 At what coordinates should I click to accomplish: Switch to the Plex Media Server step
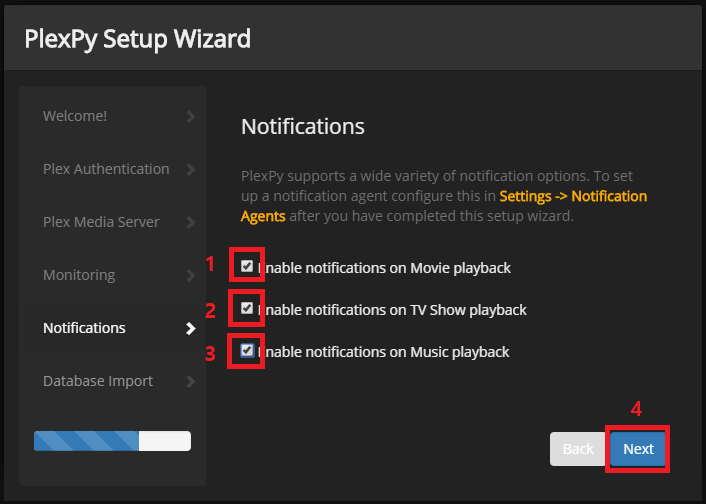pyautogui.click(x=101, y=222)
